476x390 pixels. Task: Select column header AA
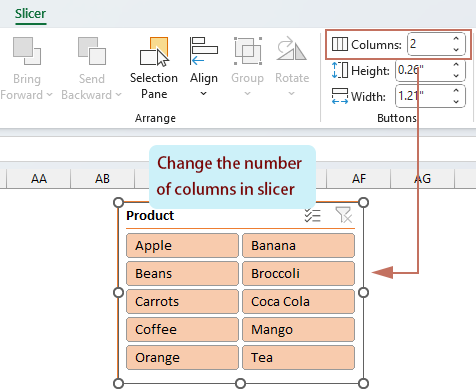pyautogui.click(x=39, y=179)
